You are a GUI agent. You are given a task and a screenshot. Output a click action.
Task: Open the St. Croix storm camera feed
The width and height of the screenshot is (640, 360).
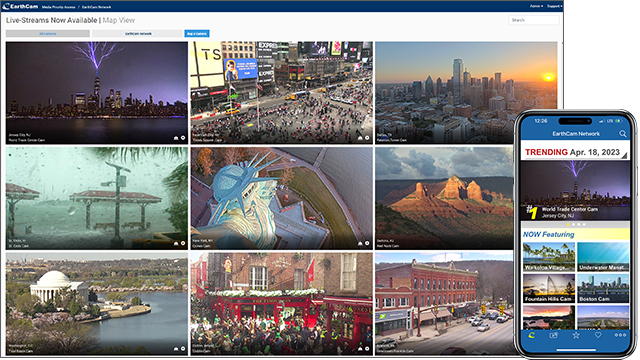(x=97, y=198)
